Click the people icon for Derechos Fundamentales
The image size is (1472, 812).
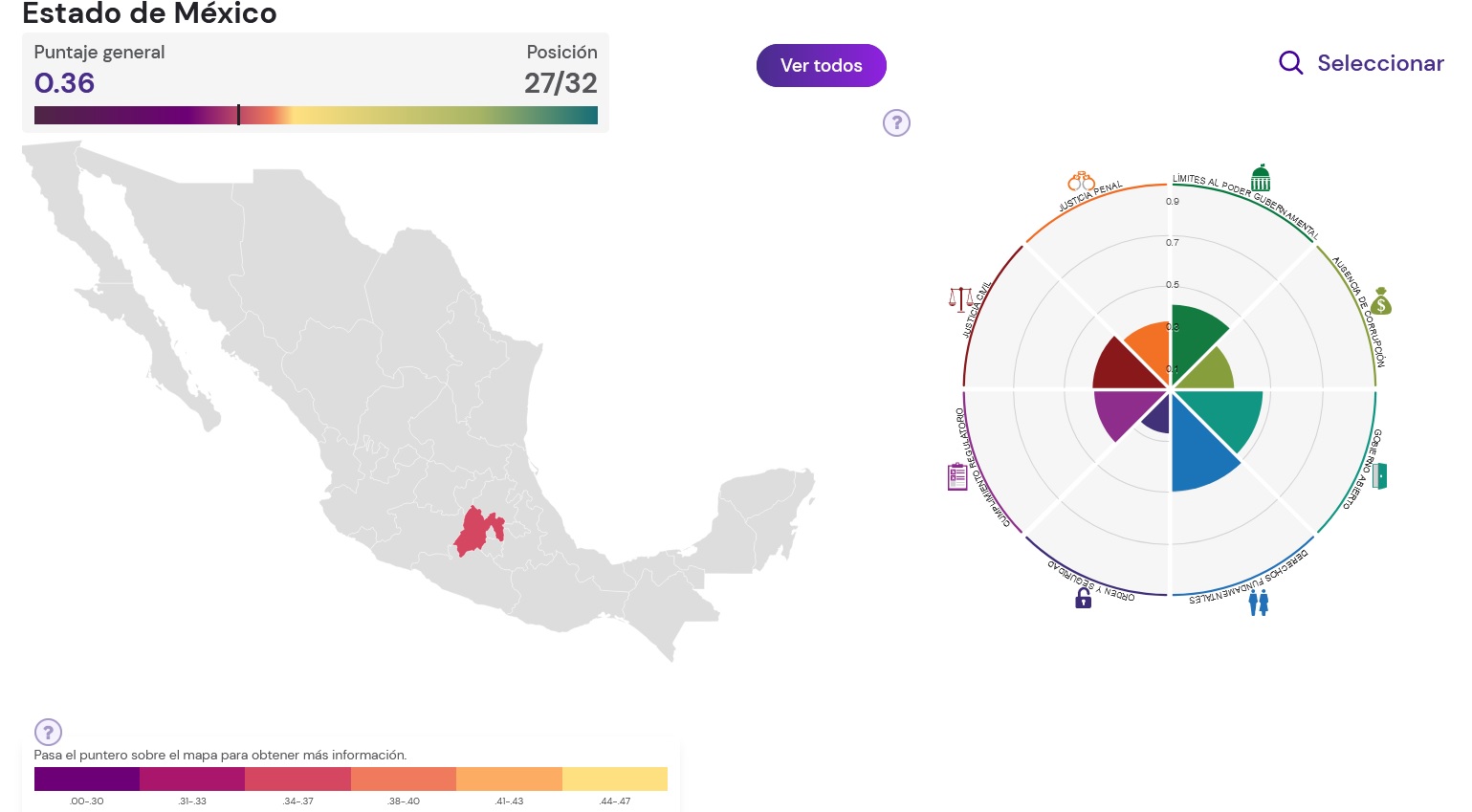(1259, 603)
